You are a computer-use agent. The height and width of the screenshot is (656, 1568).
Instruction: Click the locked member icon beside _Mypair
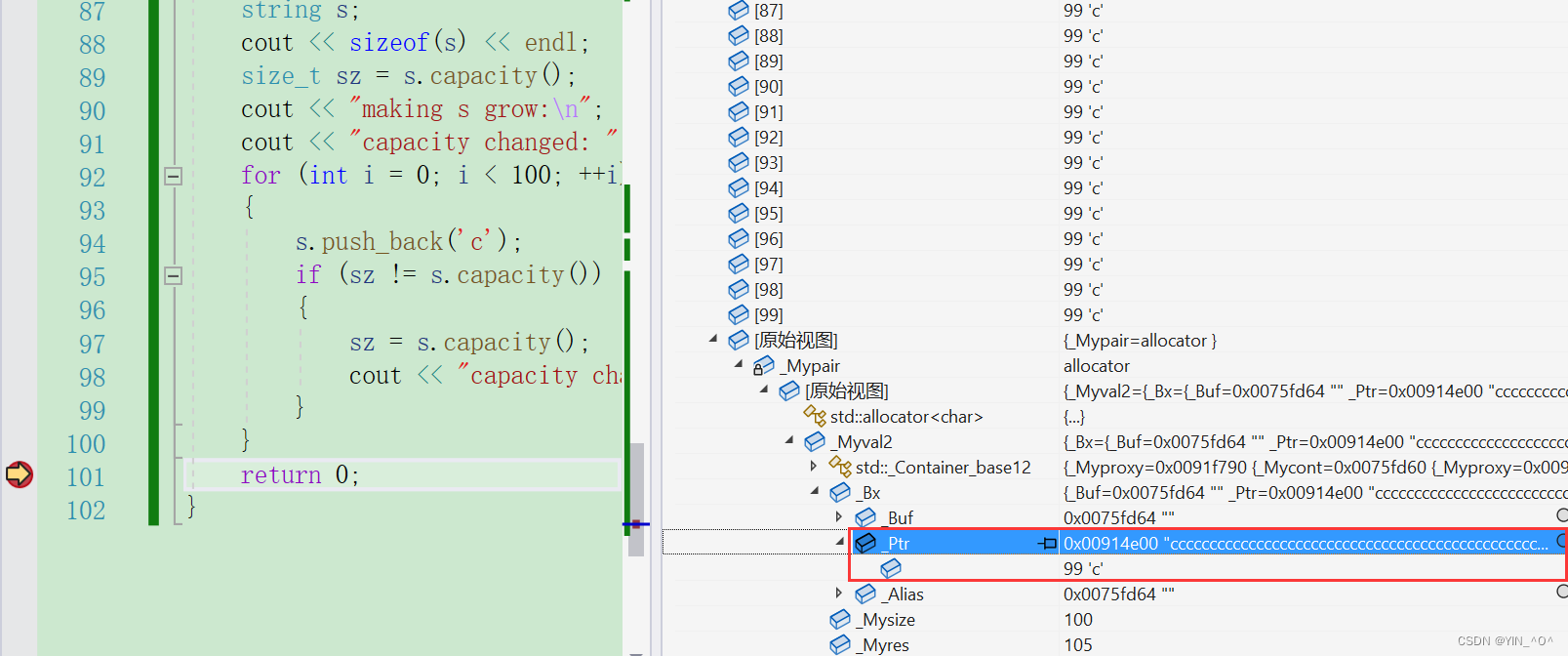point(764,366)
